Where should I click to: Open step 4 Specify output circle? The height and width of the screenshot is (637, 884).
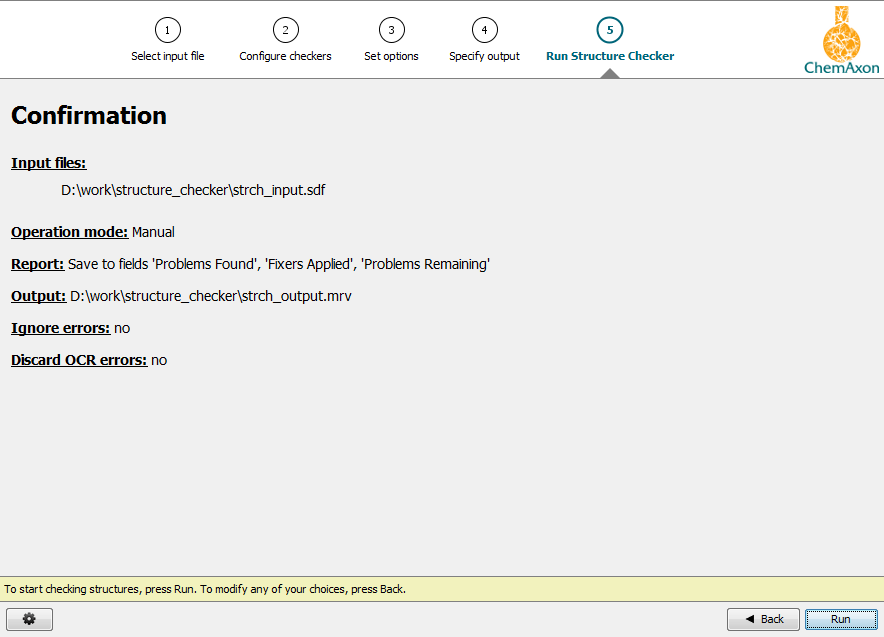[x=484, y=30]
